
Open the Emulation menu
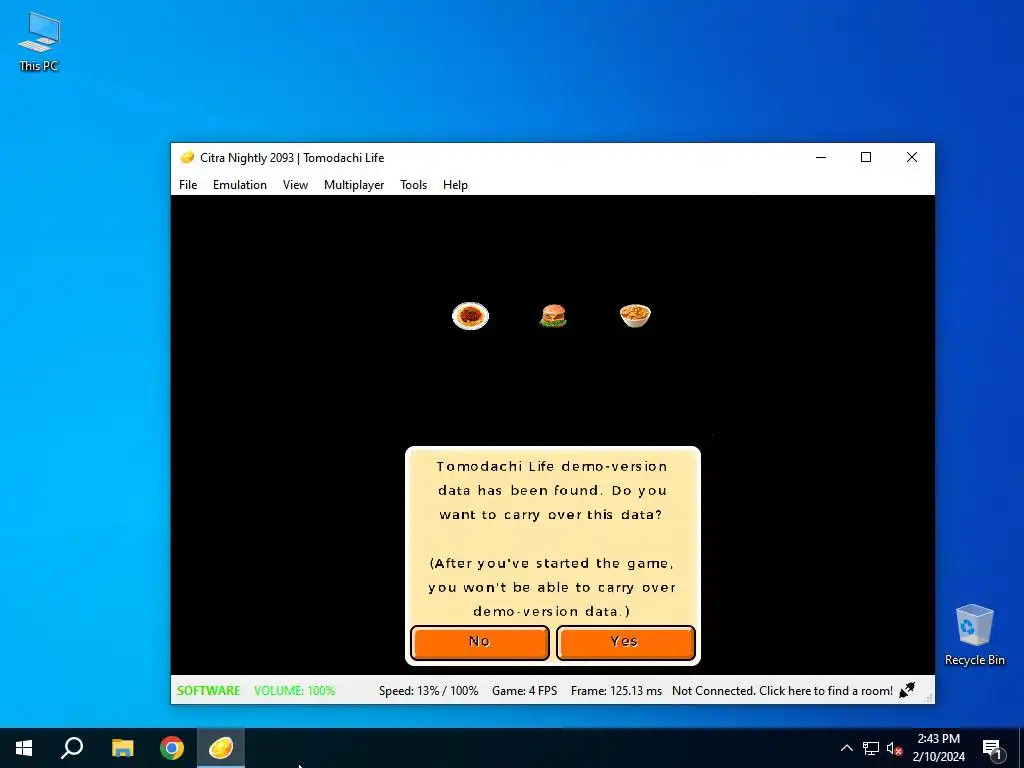(240, 185)
